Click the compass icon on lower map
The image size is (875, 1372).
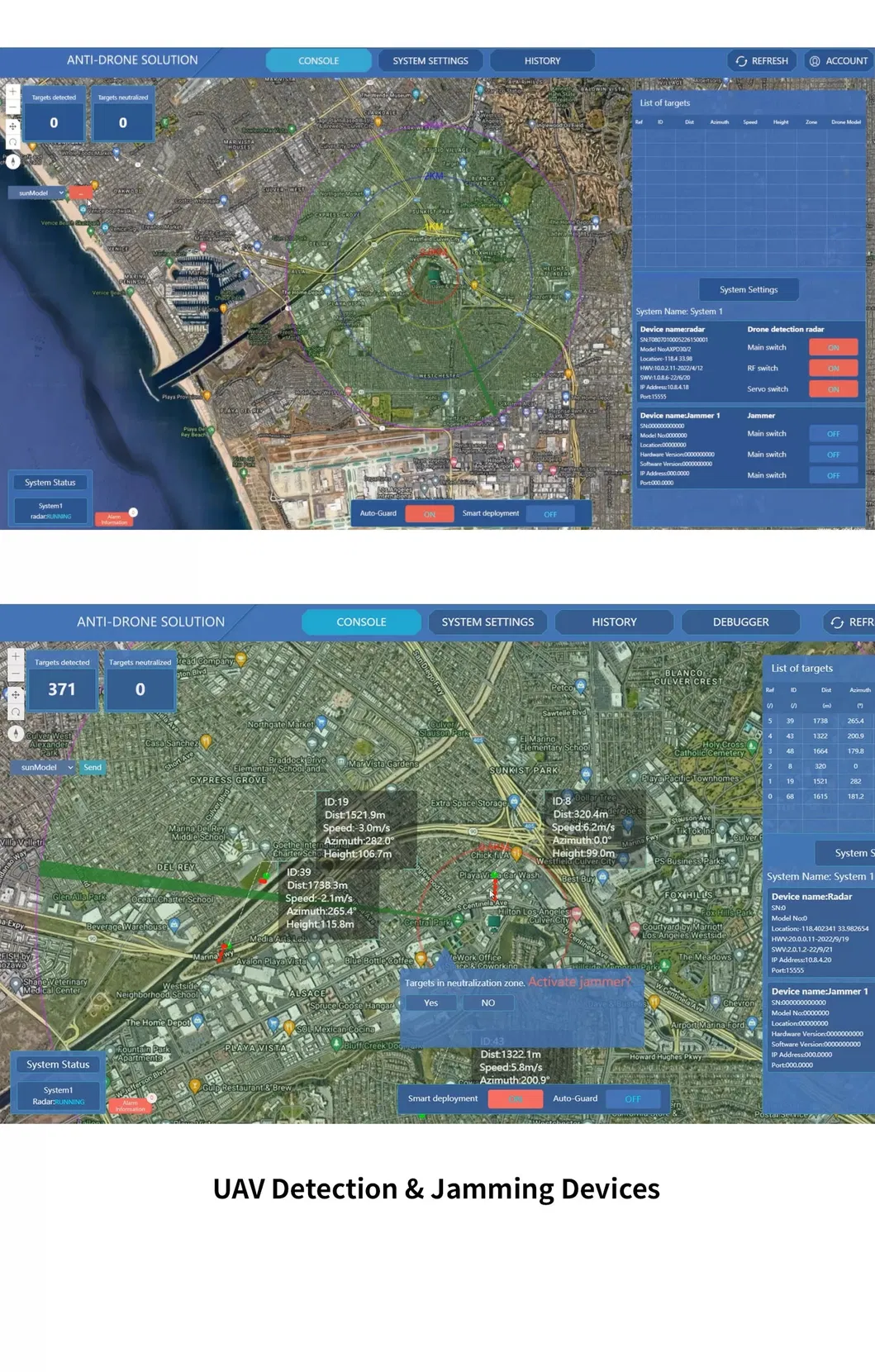pyautogui.click(x=15, y=733)
